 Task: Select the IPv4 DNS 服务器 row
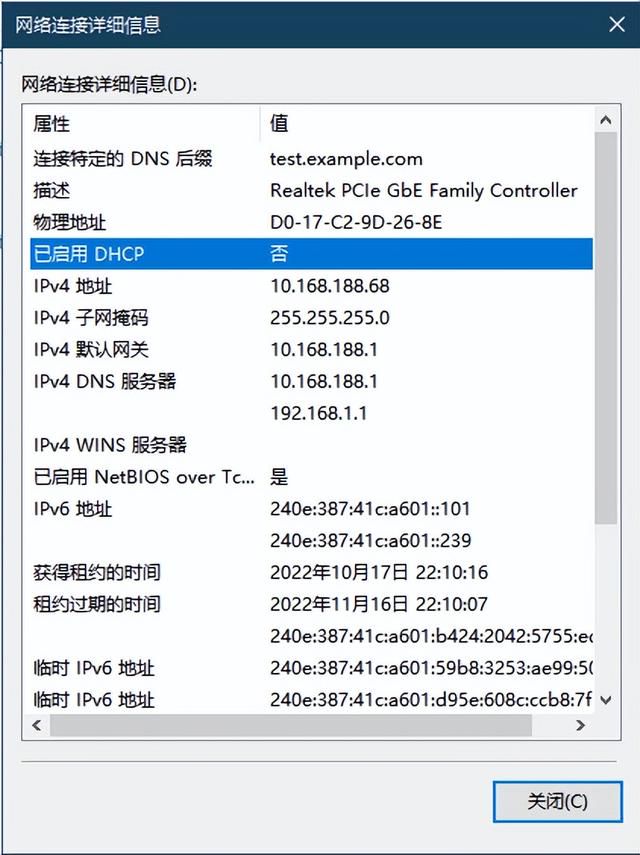311,381
